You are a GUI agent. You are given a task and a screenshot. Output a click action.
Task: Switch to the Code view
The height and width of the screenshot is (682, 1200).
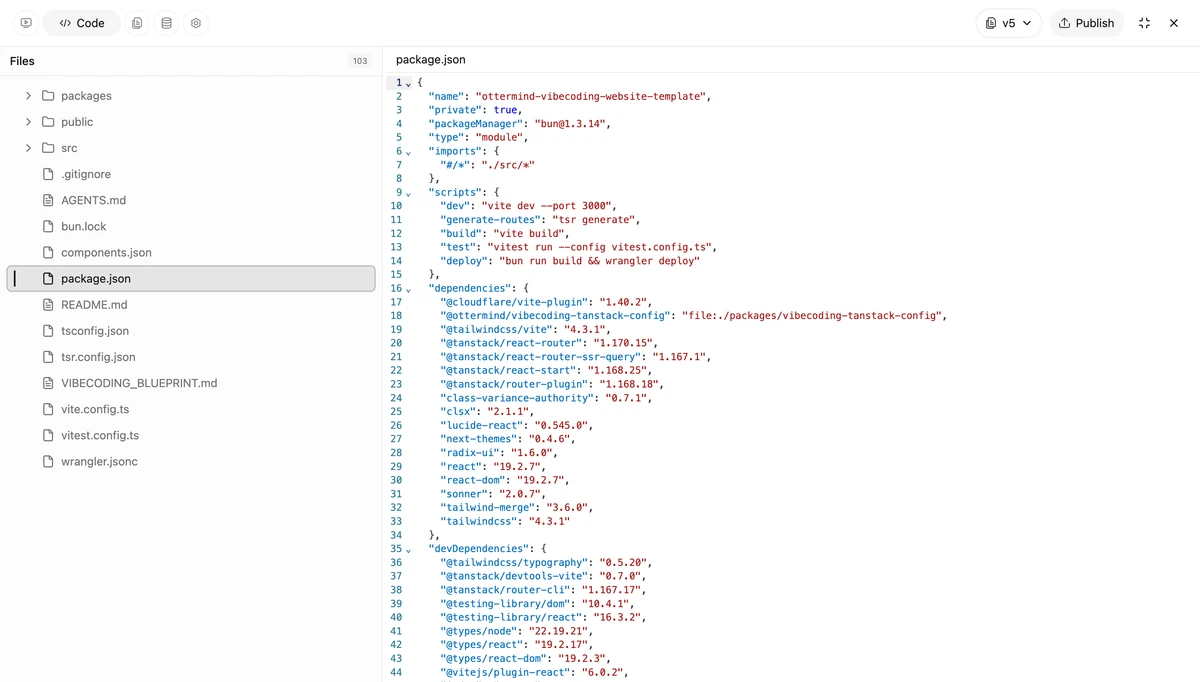[81, 23]
